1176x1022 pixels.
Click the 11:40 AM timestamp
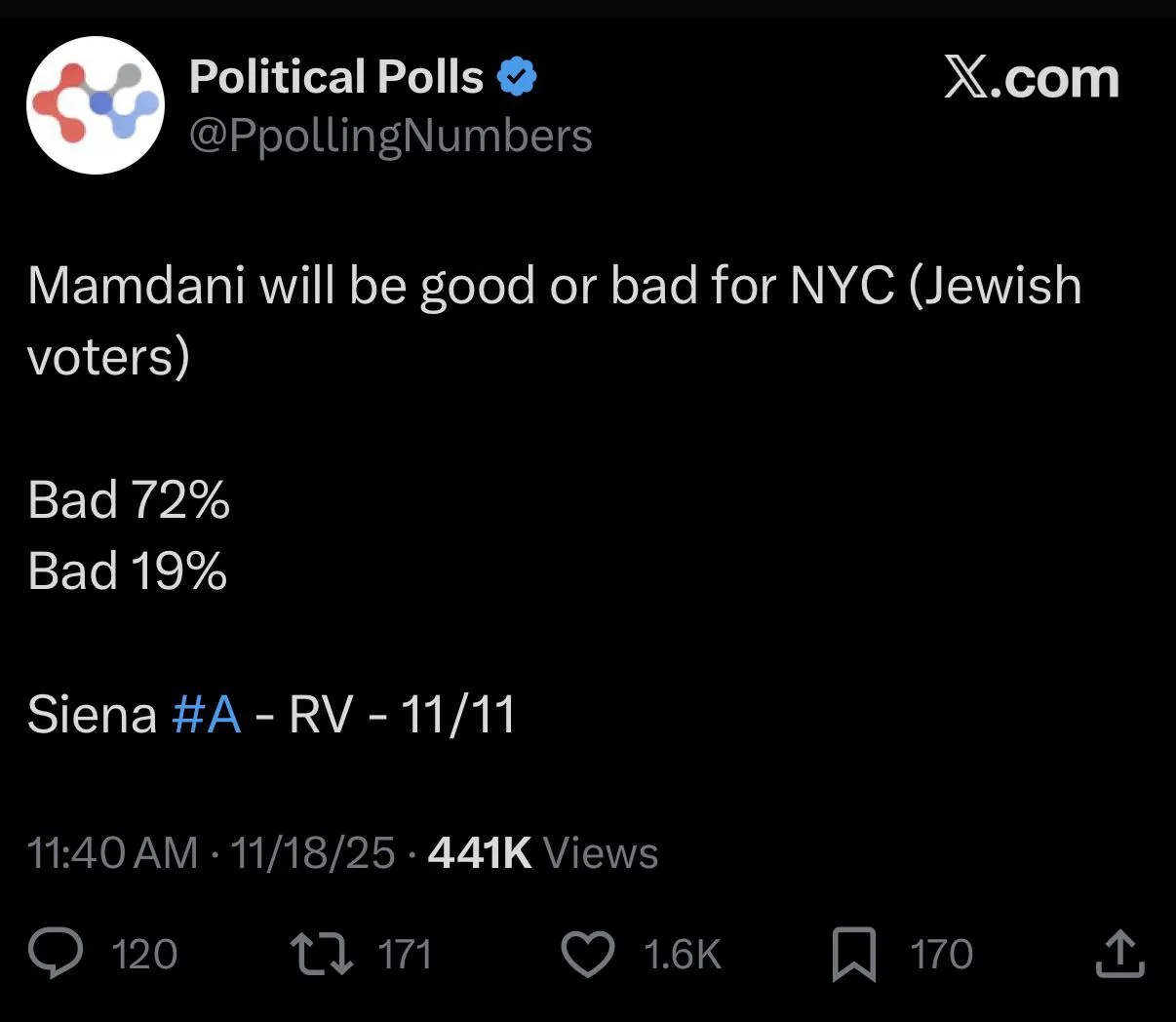pos(113,853)
